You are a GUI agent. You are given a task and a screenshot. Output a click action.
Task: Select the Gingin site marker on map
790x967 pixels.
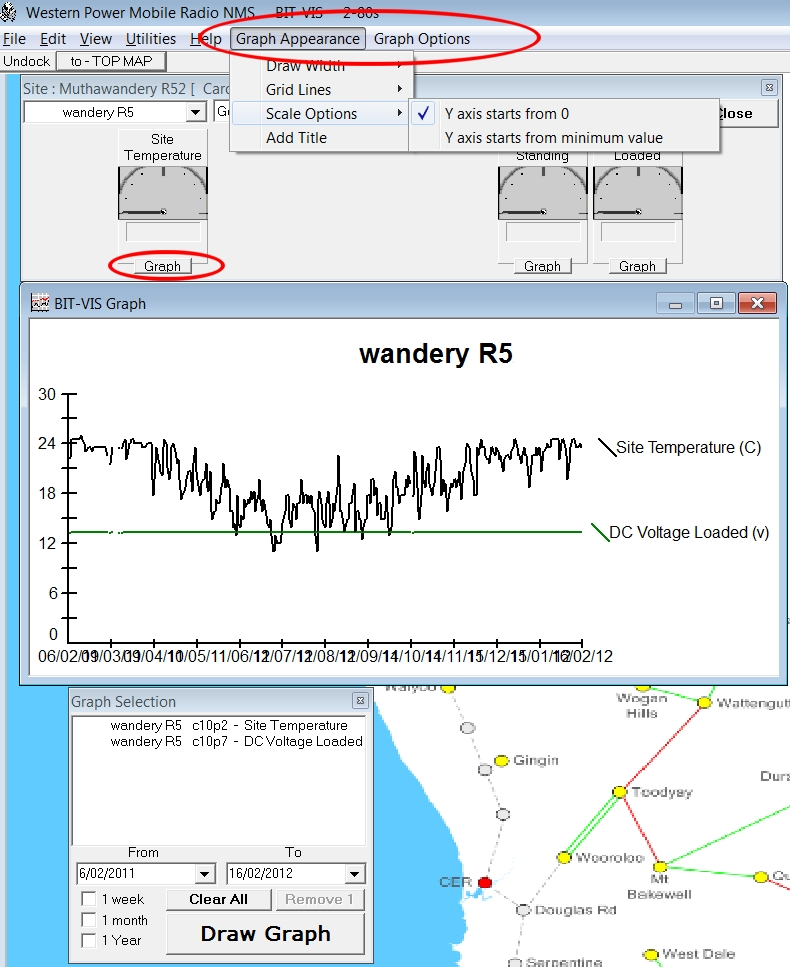[x=502, y=760]
